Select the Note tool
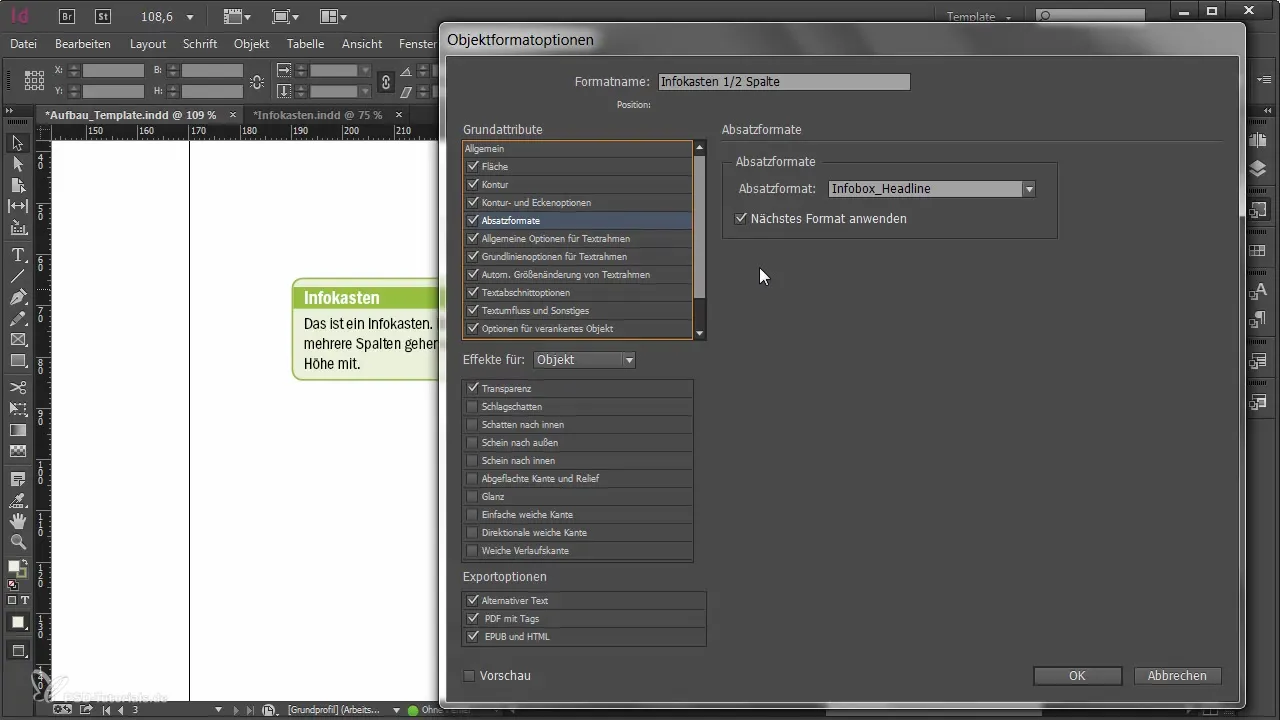Viewport: 1280px width, 720px height. coord(17,478)
